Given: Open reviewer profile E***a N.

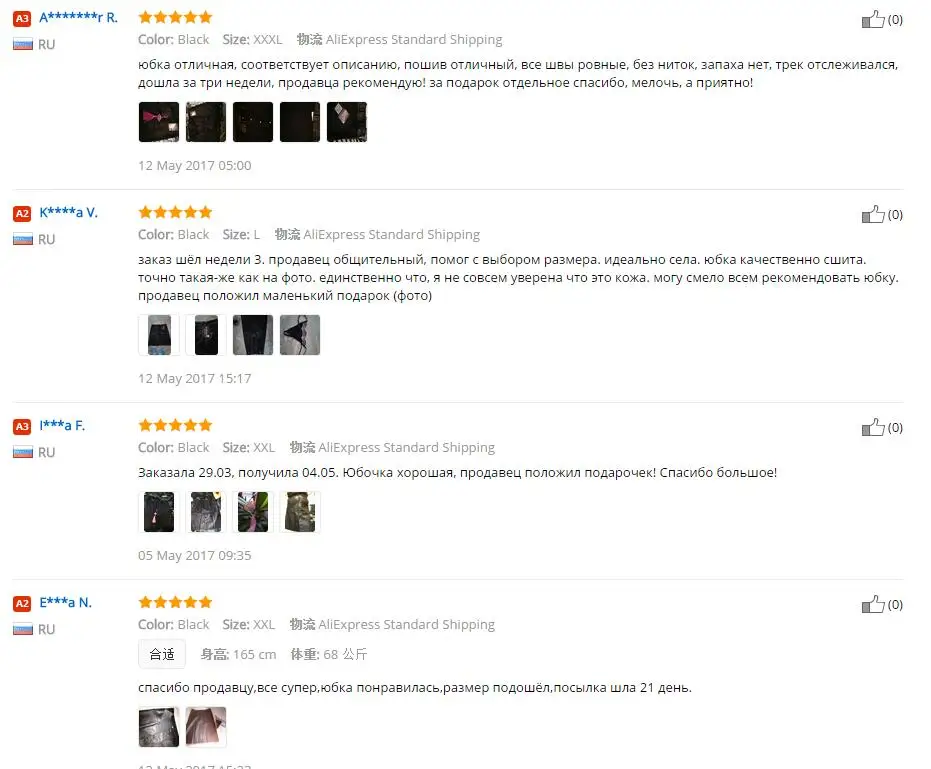Looking at the screenshot, I should (x=65, y=602).
